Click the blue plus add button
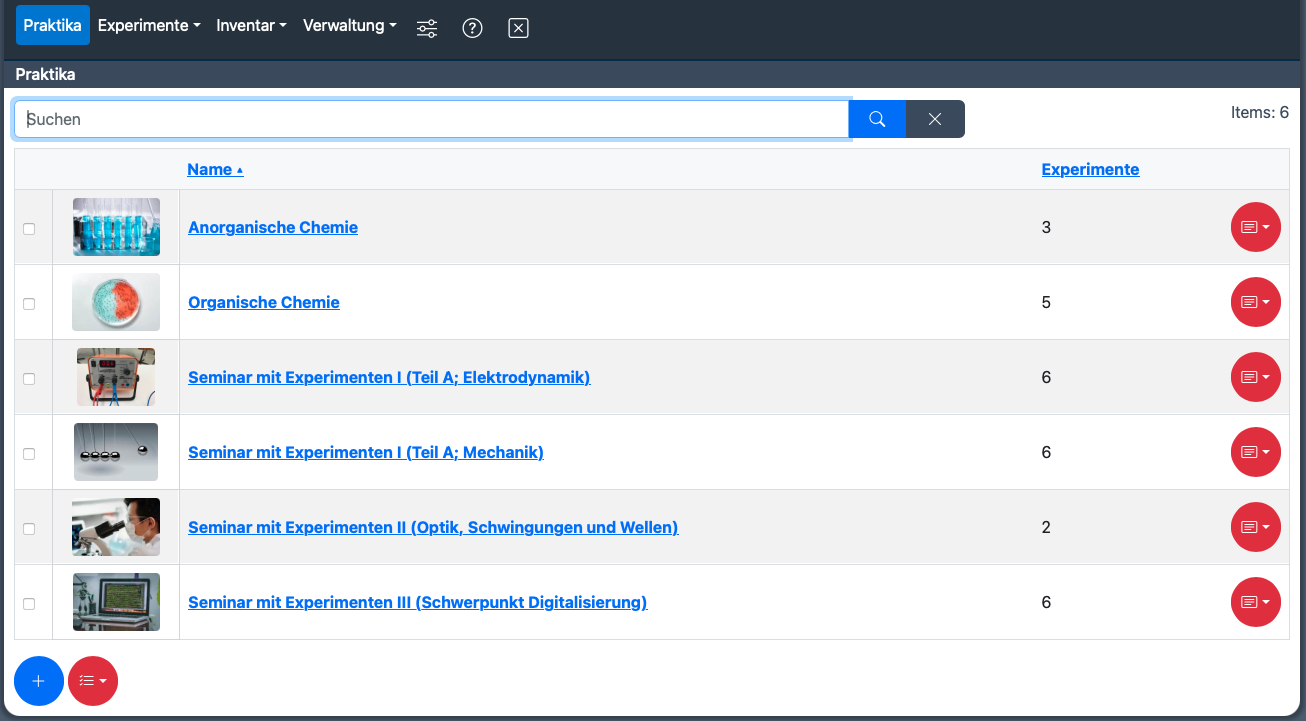The image size is (1306, 721). pyautogui.click(x=39, y=681)
